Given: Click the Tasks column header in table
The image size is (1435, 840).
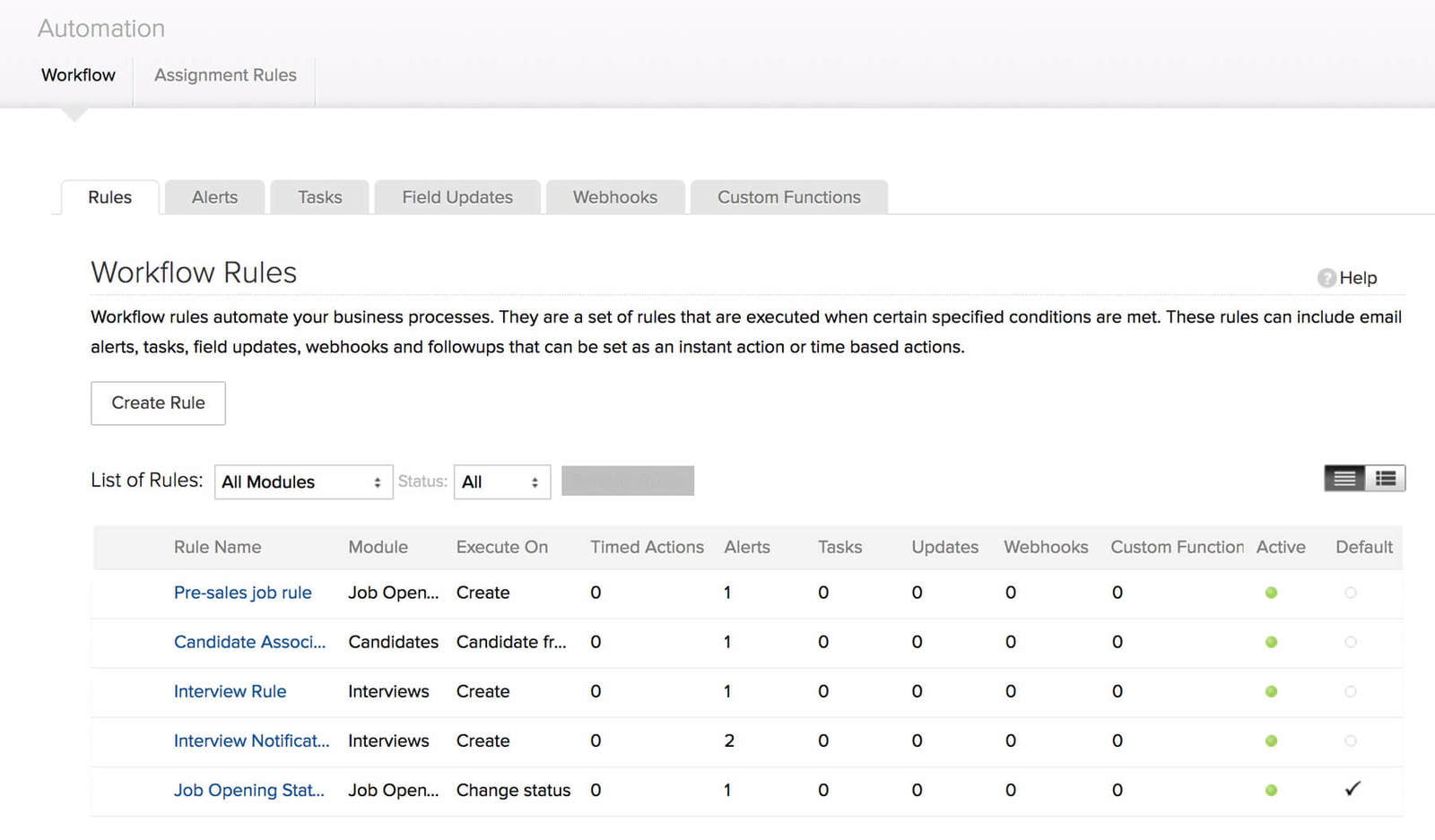Looking at the screenshot, I should 839,547.
